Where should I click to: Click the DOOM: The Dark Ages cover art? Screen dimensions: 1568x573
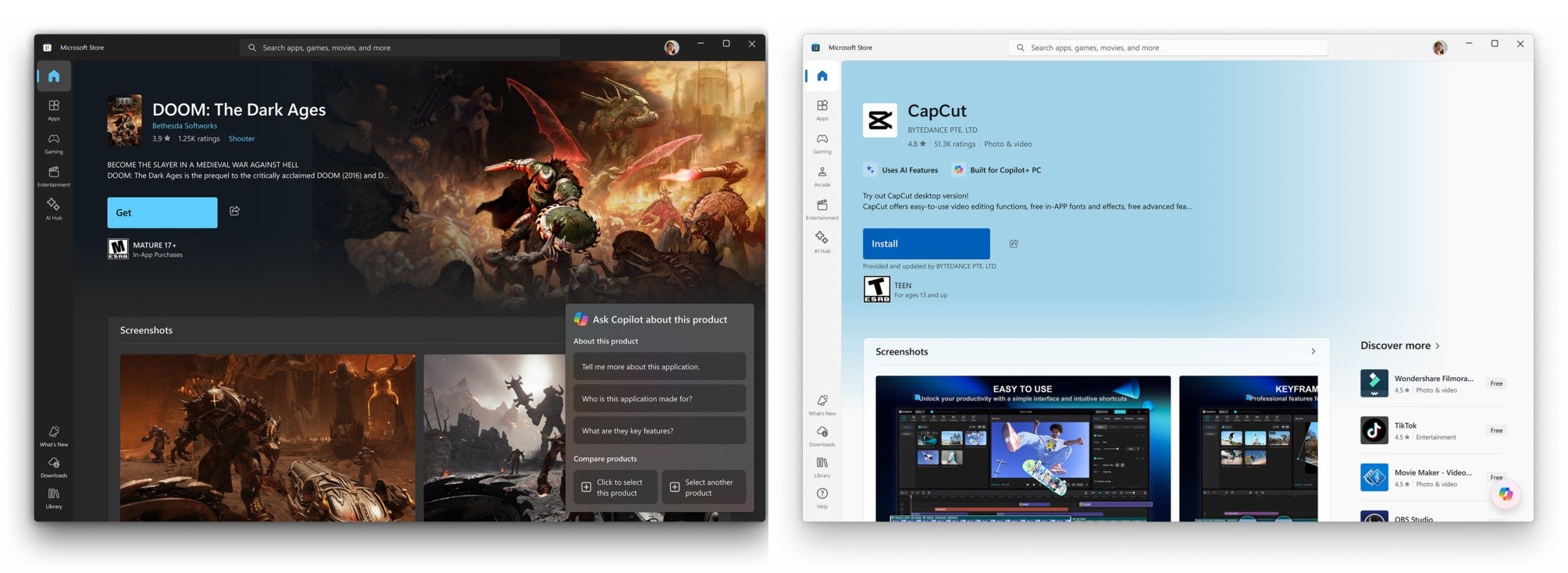[124, 120]
